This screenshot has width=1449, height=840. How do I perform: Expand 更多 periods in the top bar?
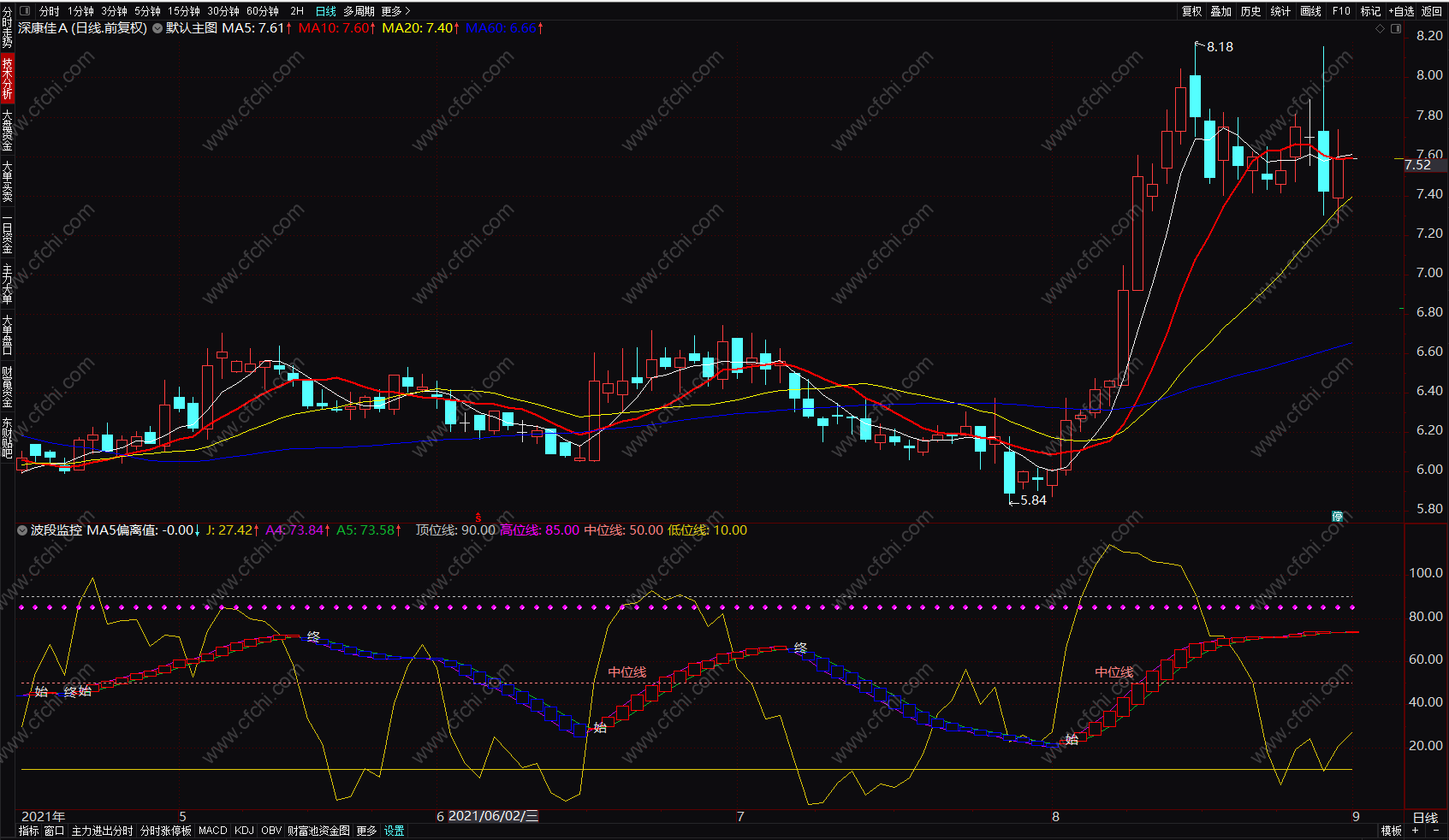pos(395,11)
